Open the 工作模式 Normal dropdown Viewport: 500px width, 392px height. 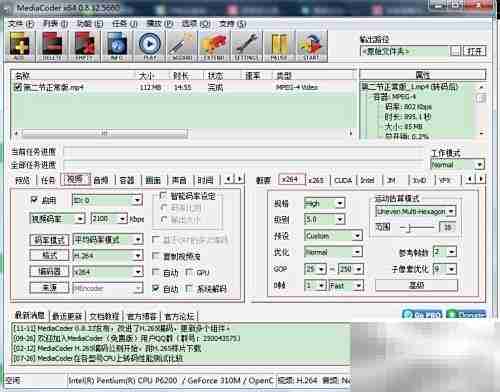(x=457, y=165)
